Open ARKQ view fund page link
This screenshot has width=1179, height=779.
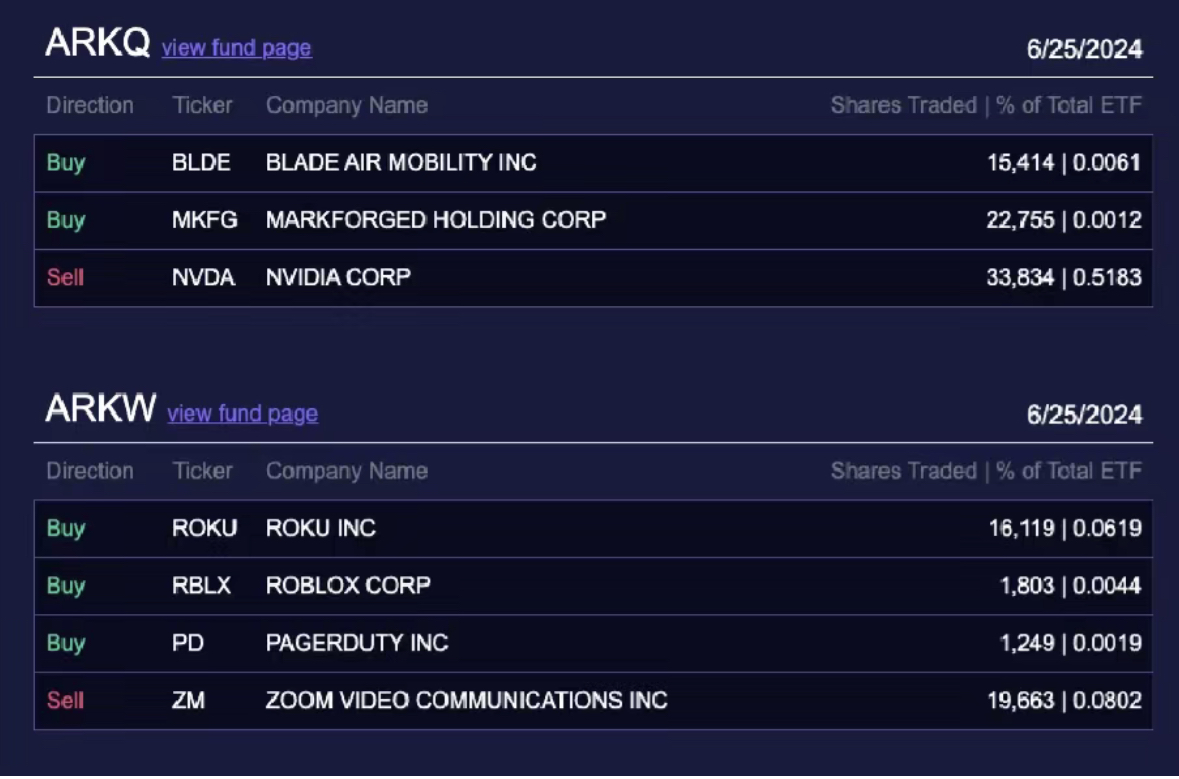(236, 48)
